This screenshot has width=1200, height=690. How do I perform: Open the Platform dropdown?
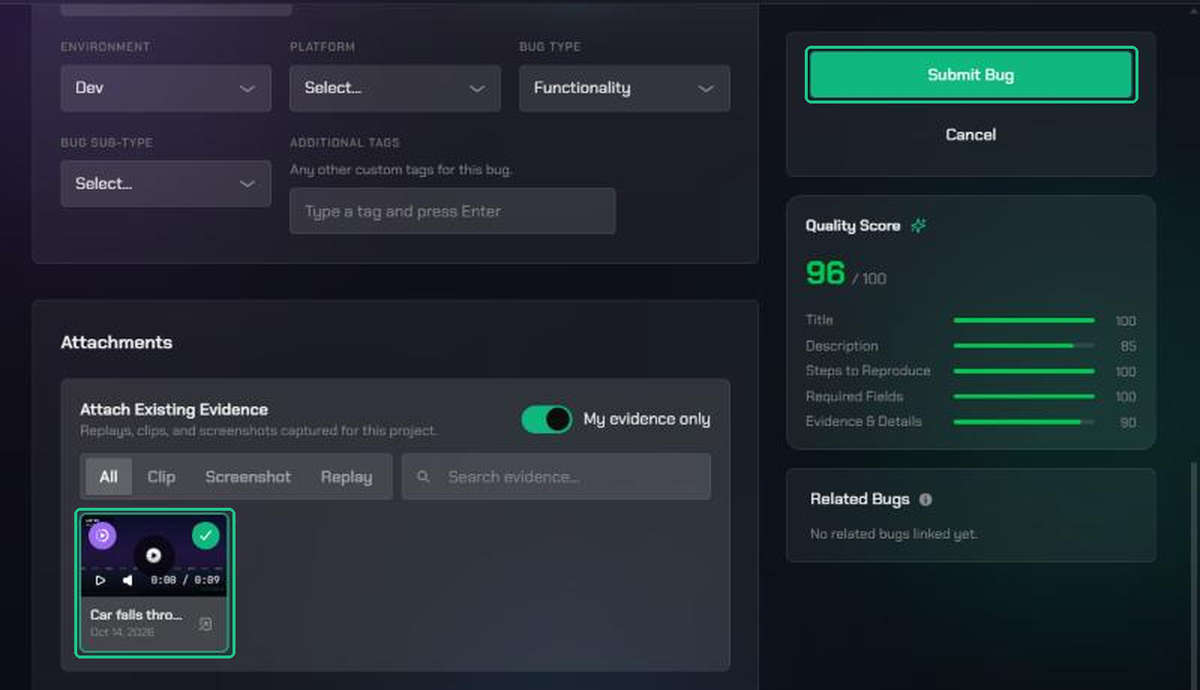[x=394, y=88]
